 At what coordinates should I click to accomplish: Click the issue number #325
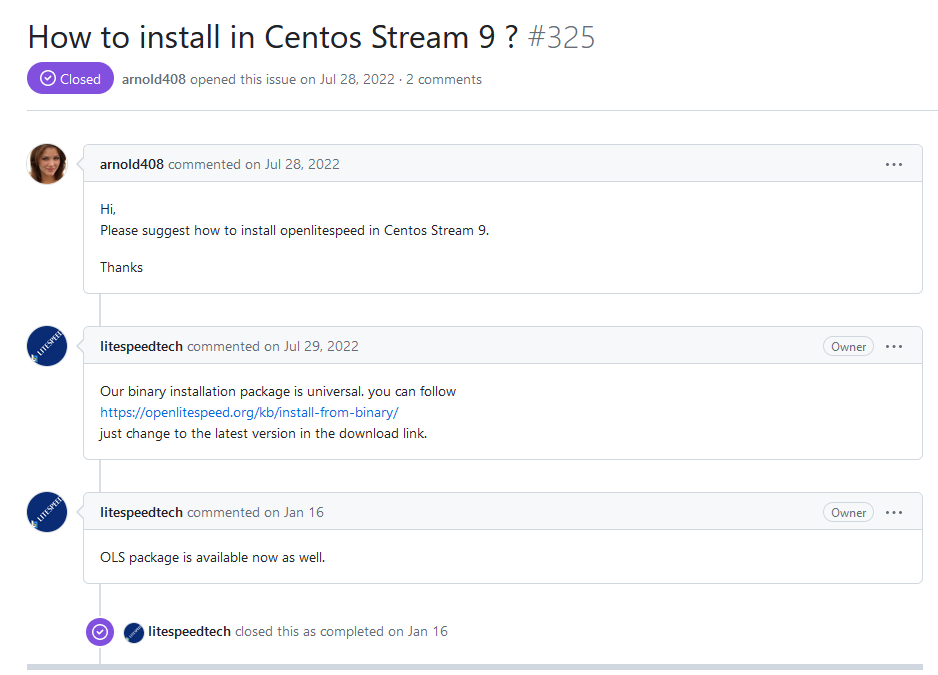point(561,37)
